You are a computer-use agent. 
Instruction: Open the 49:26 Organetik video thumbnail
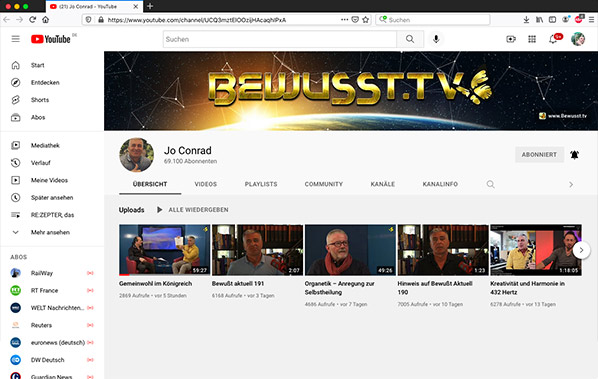pyautogui.click(x=350, y=250)
